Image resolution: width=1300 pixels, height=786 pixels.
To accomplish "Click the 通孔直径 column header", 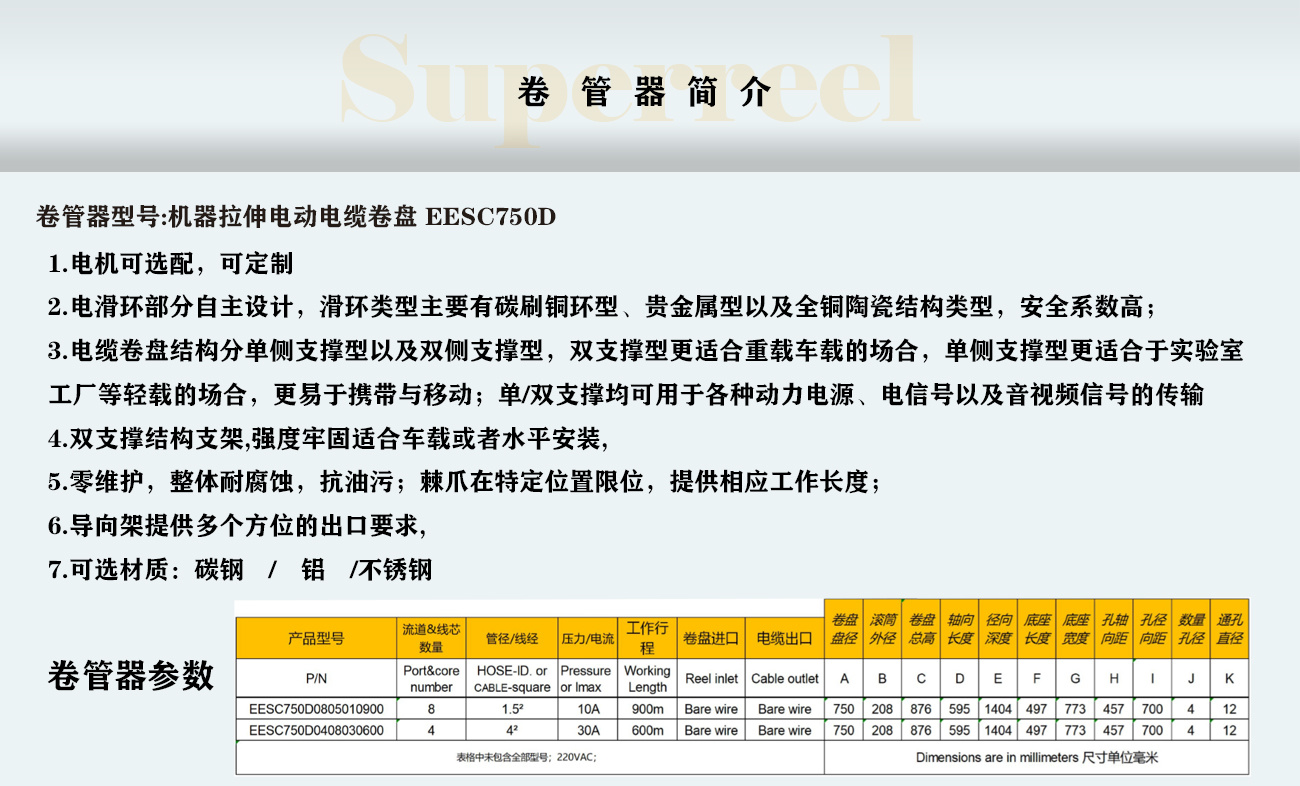I will 1230,629.
